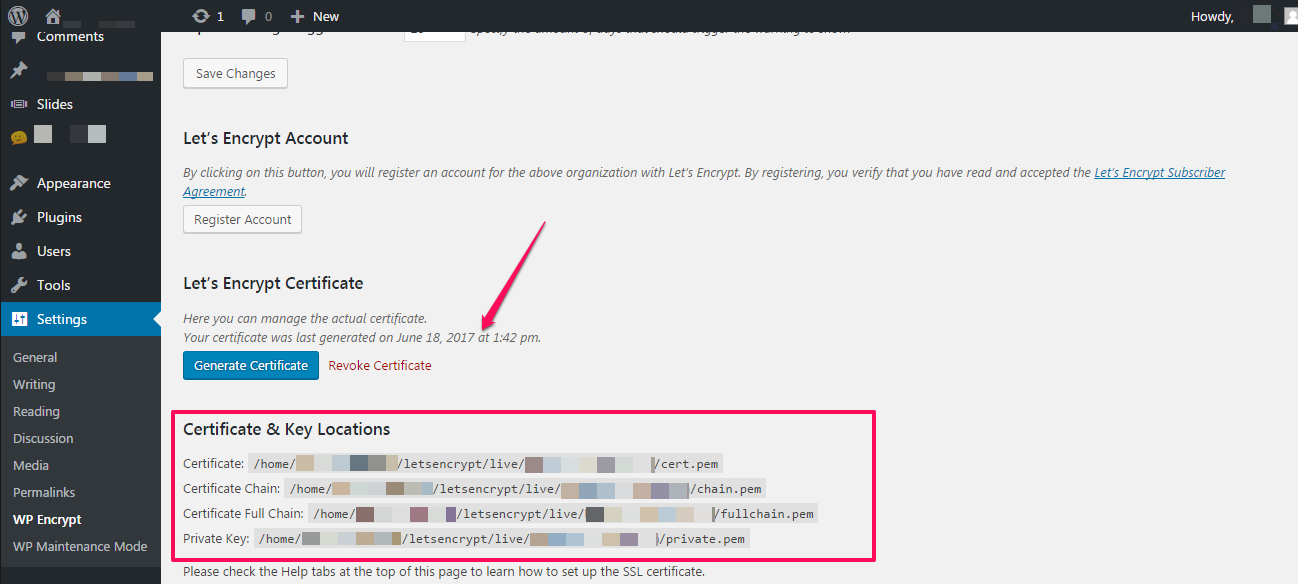Click the Certificate & Key Locations heading
Screen dimensions: 1298x584
click(287, 429)
